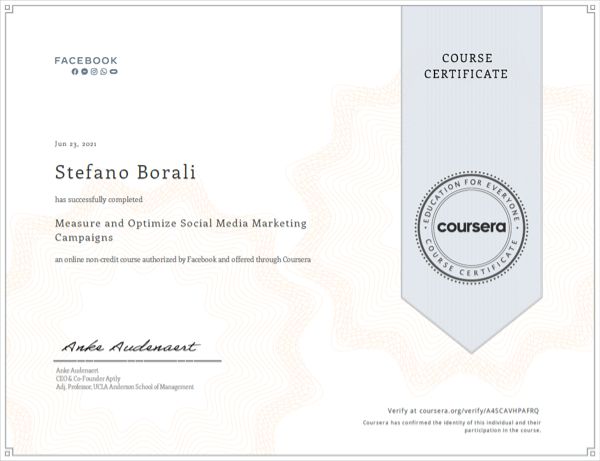The width and height of the screenshot is (600, 461).
Task: Click the WhatsApp icon under Facebook logo
Action: pyautogui.click(x=104, y=72)
